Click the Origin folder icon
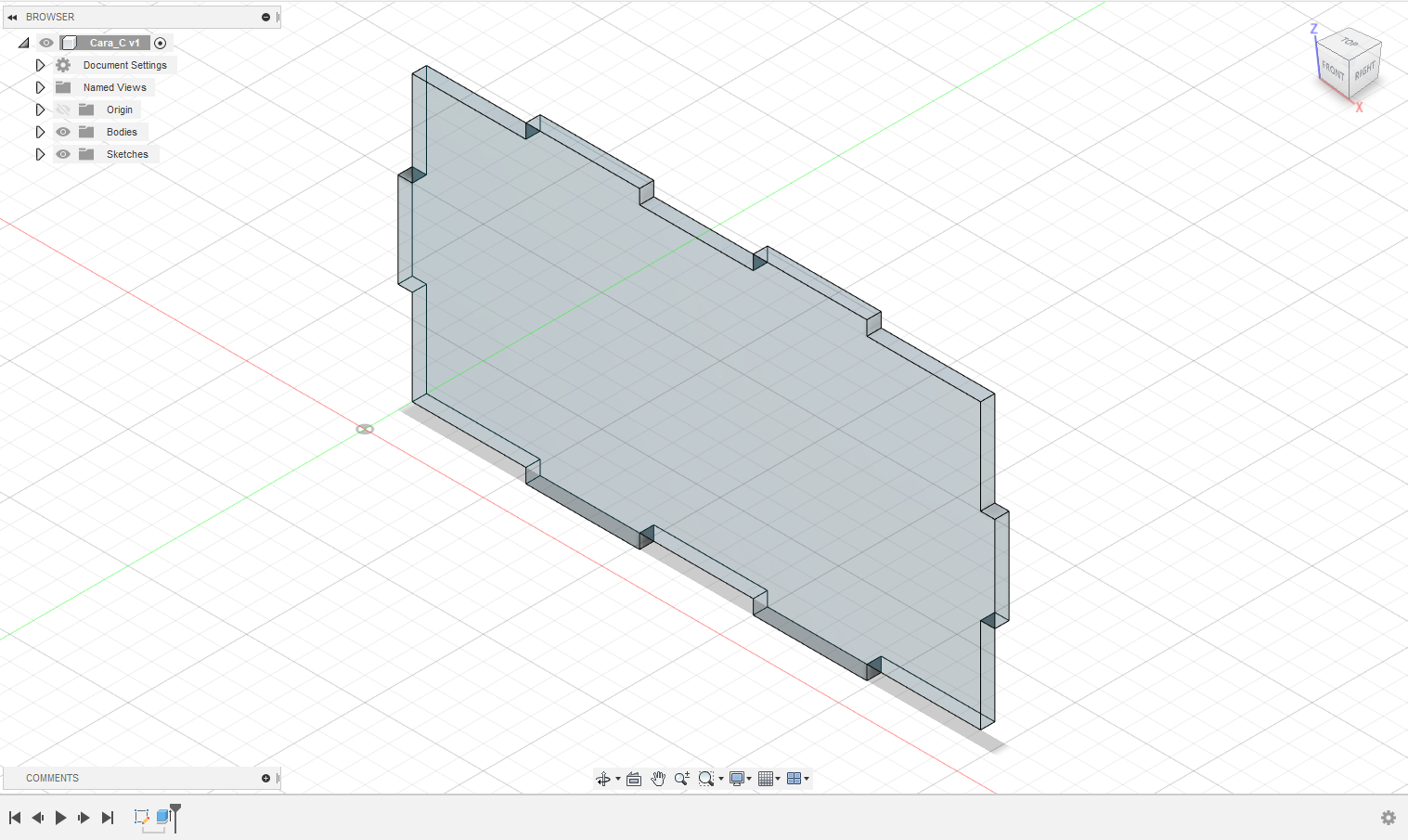This screenshot has height=840, width=1408. click(x=86, y=110)
